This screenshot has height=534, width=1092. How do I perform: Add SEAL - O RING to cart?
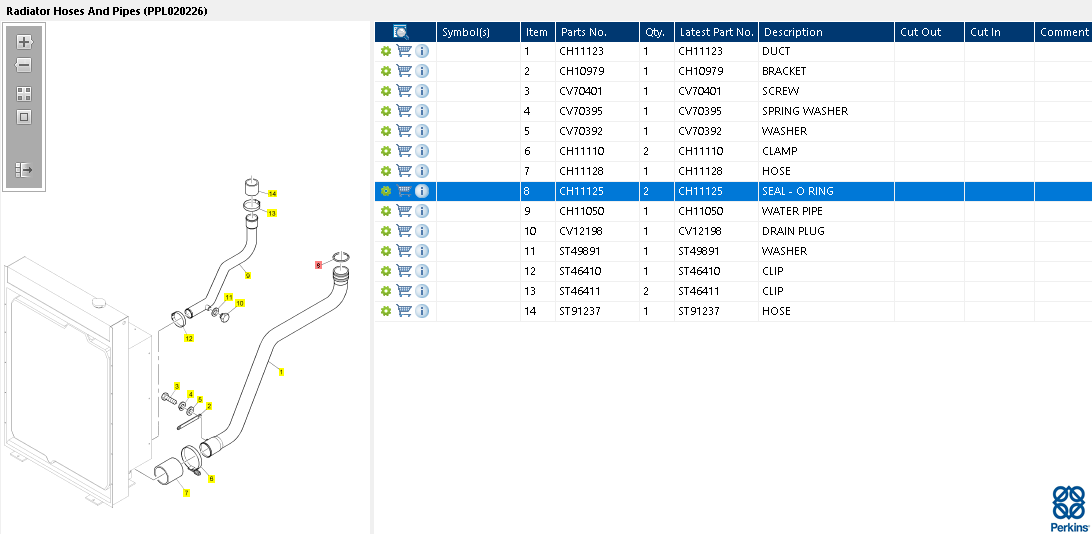click(404, 191)
